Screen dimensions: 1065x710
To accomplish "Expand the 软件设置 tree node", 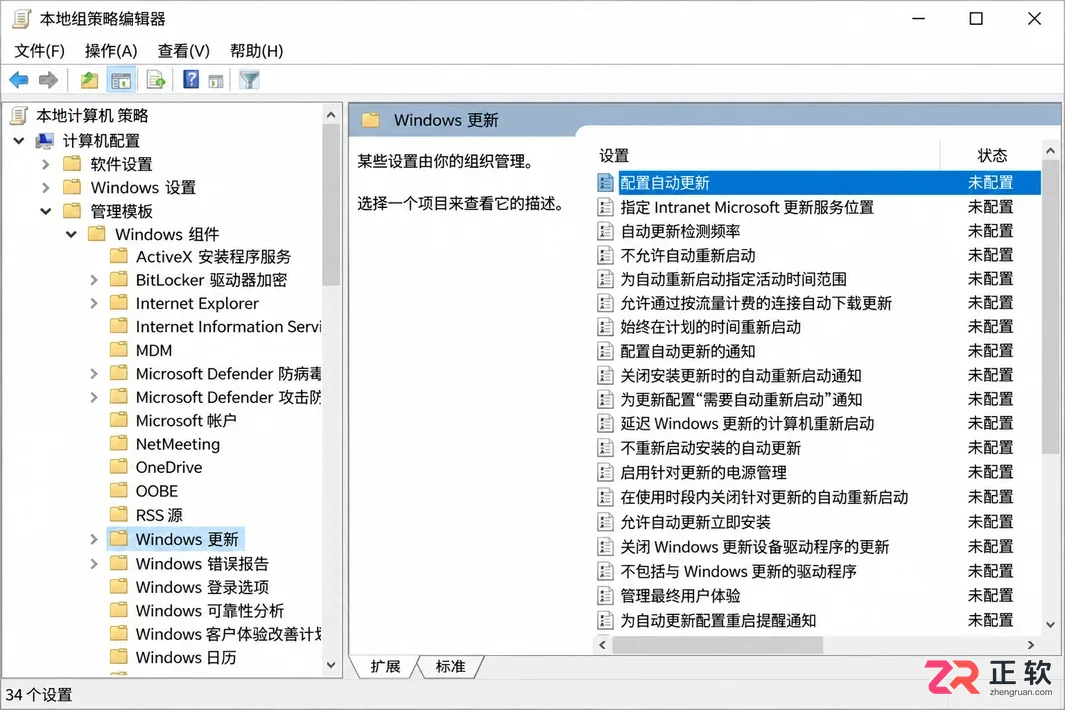I will tap(46, 164).
